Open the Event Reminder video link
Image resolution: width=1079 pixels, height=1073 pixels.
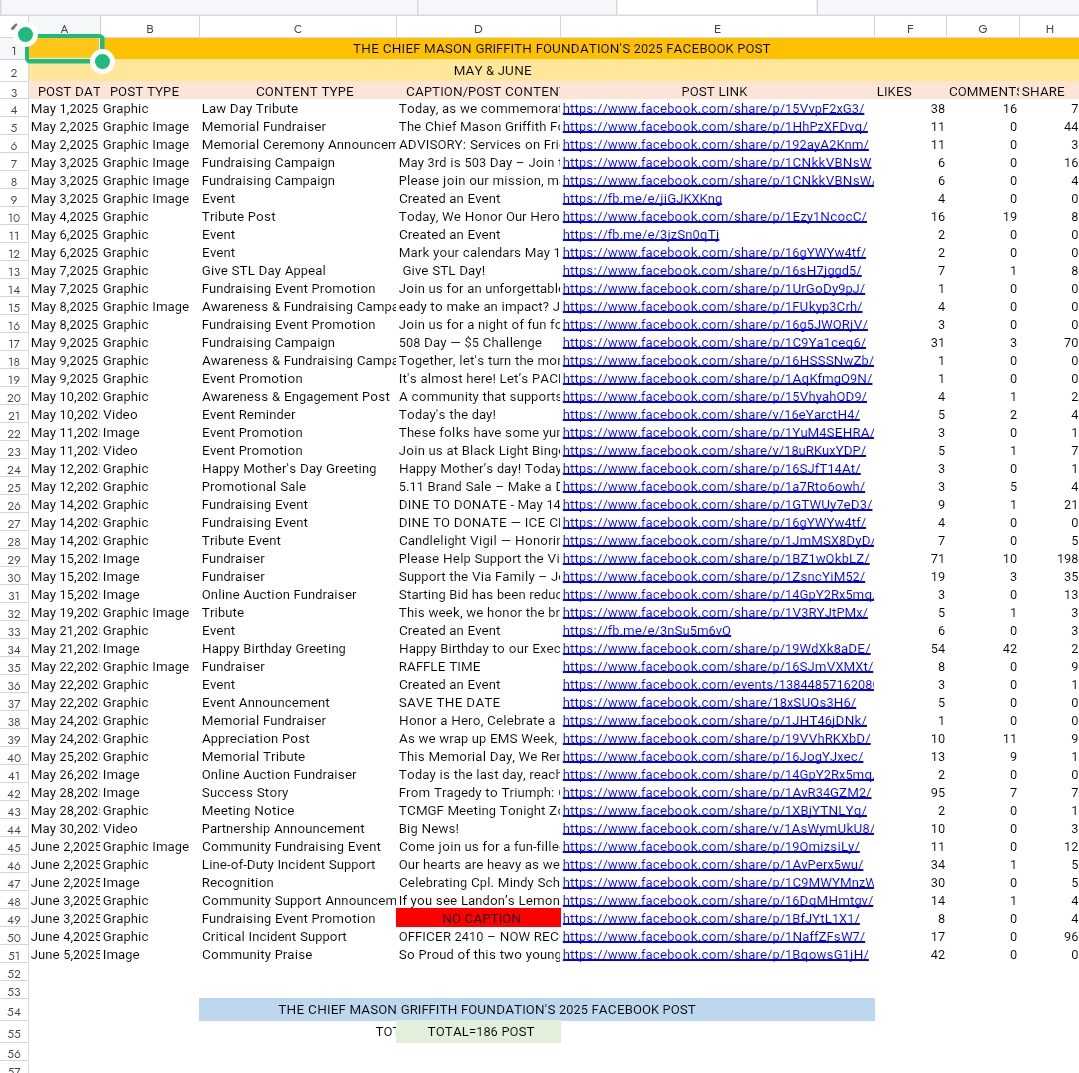711,414
